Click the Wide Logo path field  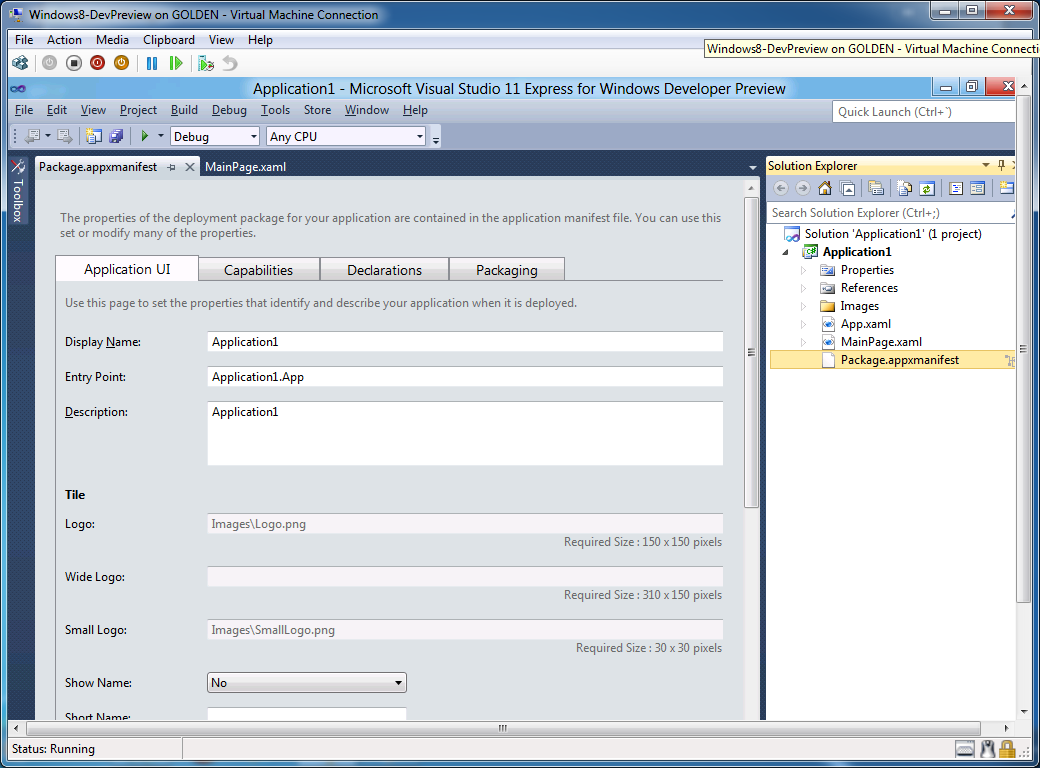coord(465,577)
